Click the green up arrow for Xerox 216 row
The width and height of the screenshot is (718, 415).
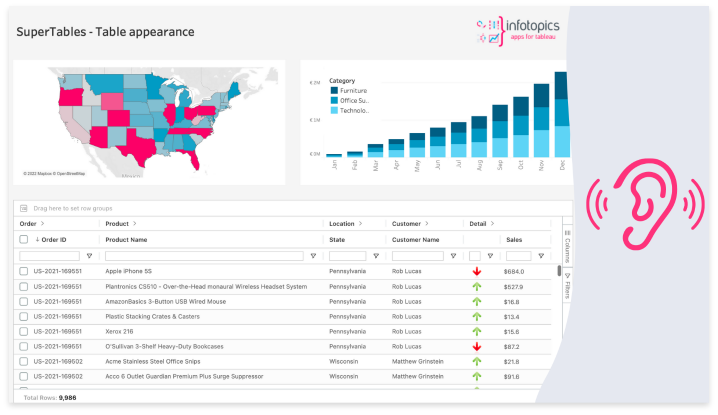[478, 331]
